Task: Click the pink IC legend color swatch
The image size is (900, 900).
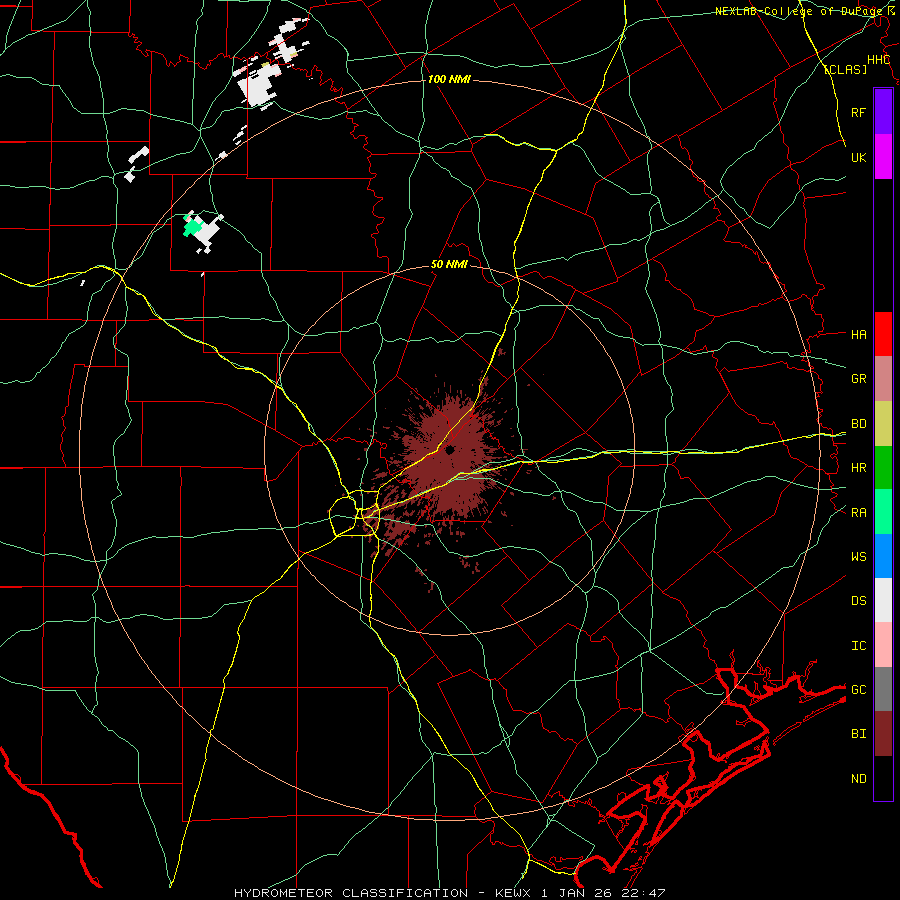Action: click(883, 645)
